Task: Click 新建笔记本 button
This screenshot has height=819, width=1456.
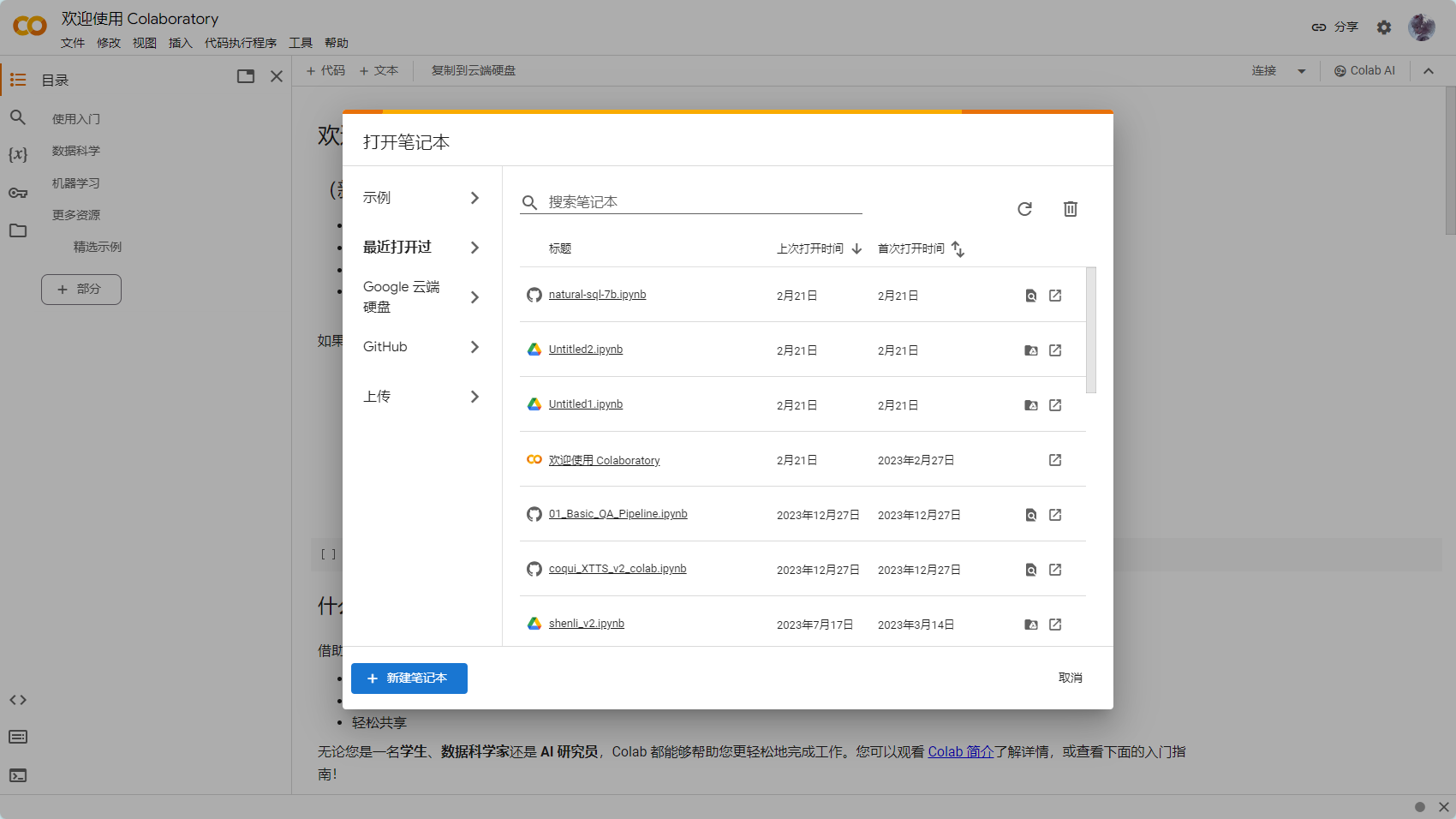Action: pos(409,679)
